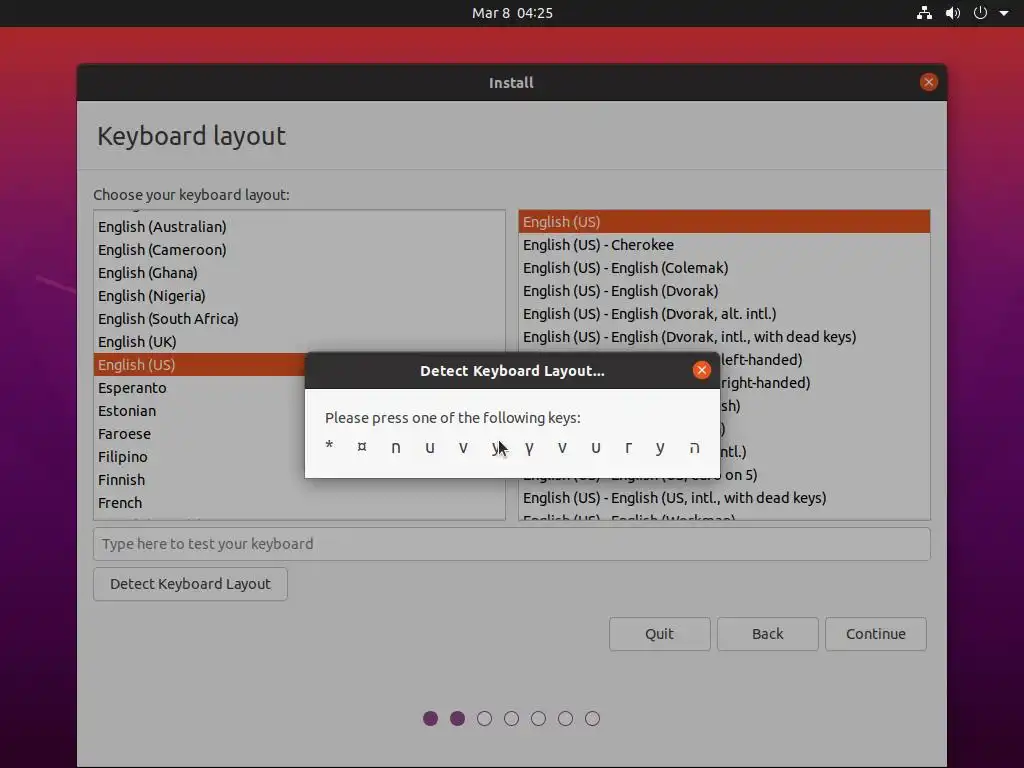Select English (Nigeria) layout
Viewport: 1024px width, 768px height.
click(299, 296)
